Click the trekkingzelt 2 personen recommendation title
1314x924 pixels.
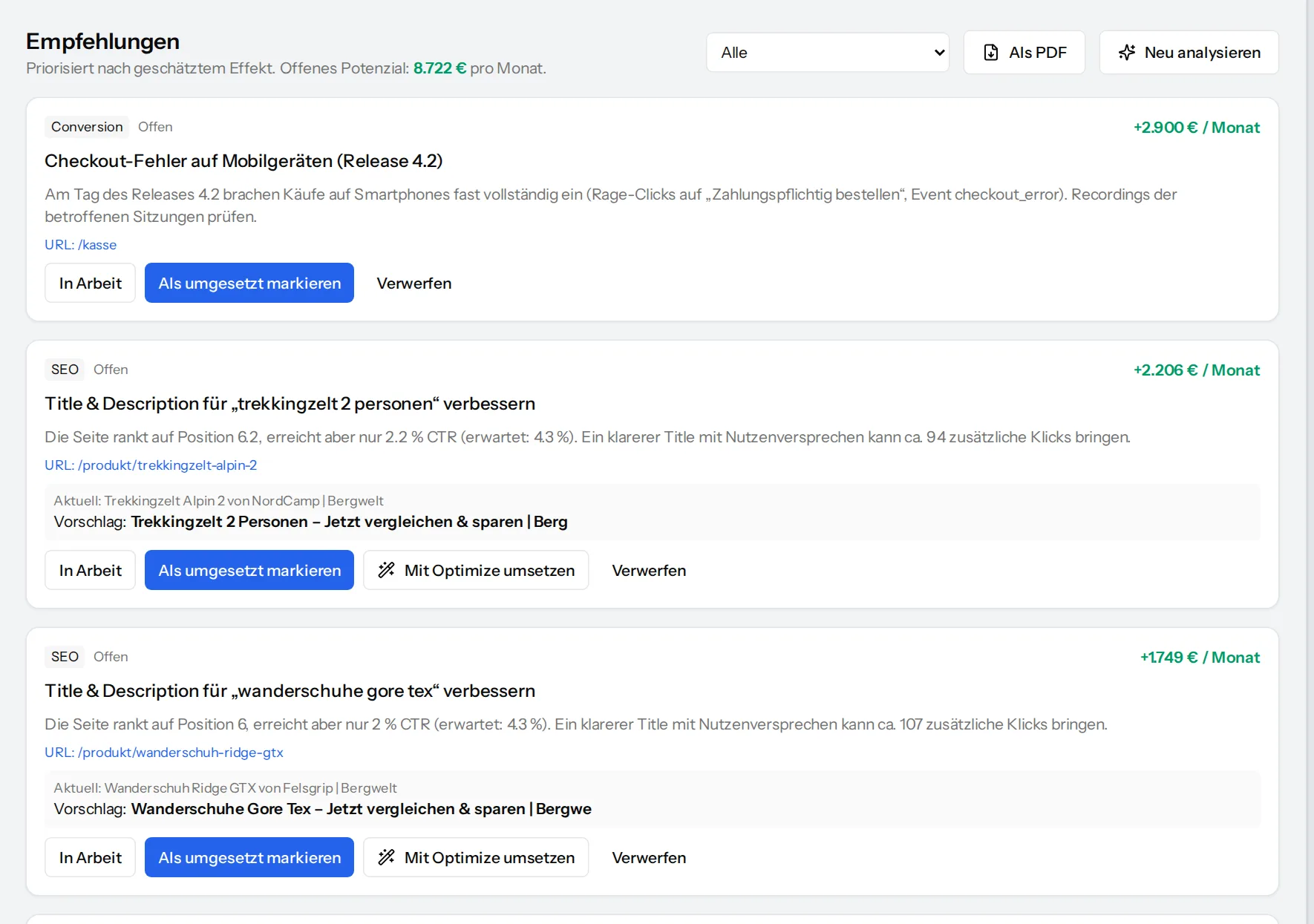coord(290,404)
